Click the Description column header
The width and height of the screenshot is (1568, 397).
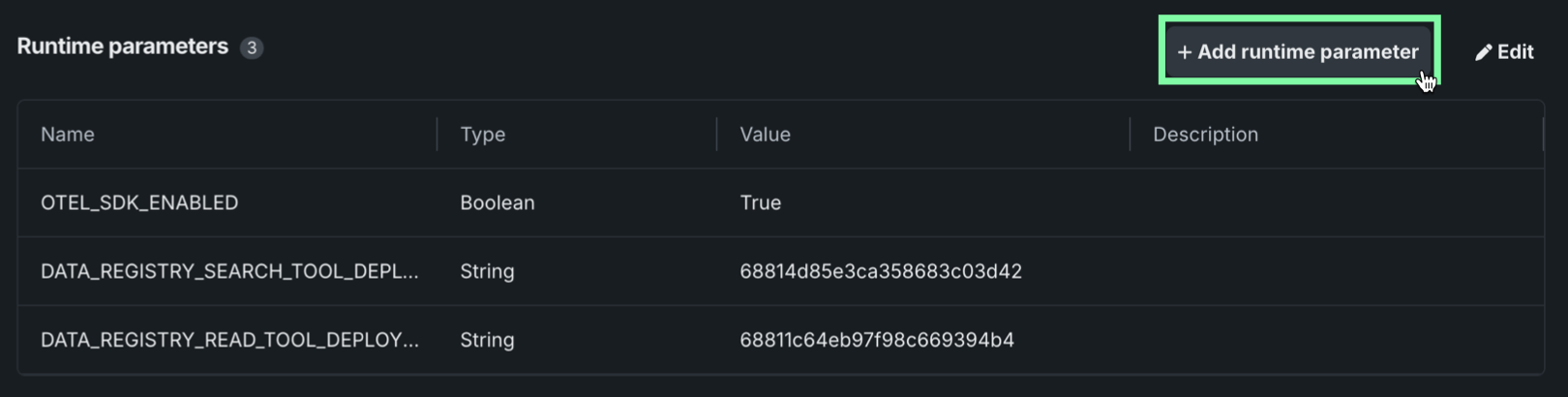1205,135
